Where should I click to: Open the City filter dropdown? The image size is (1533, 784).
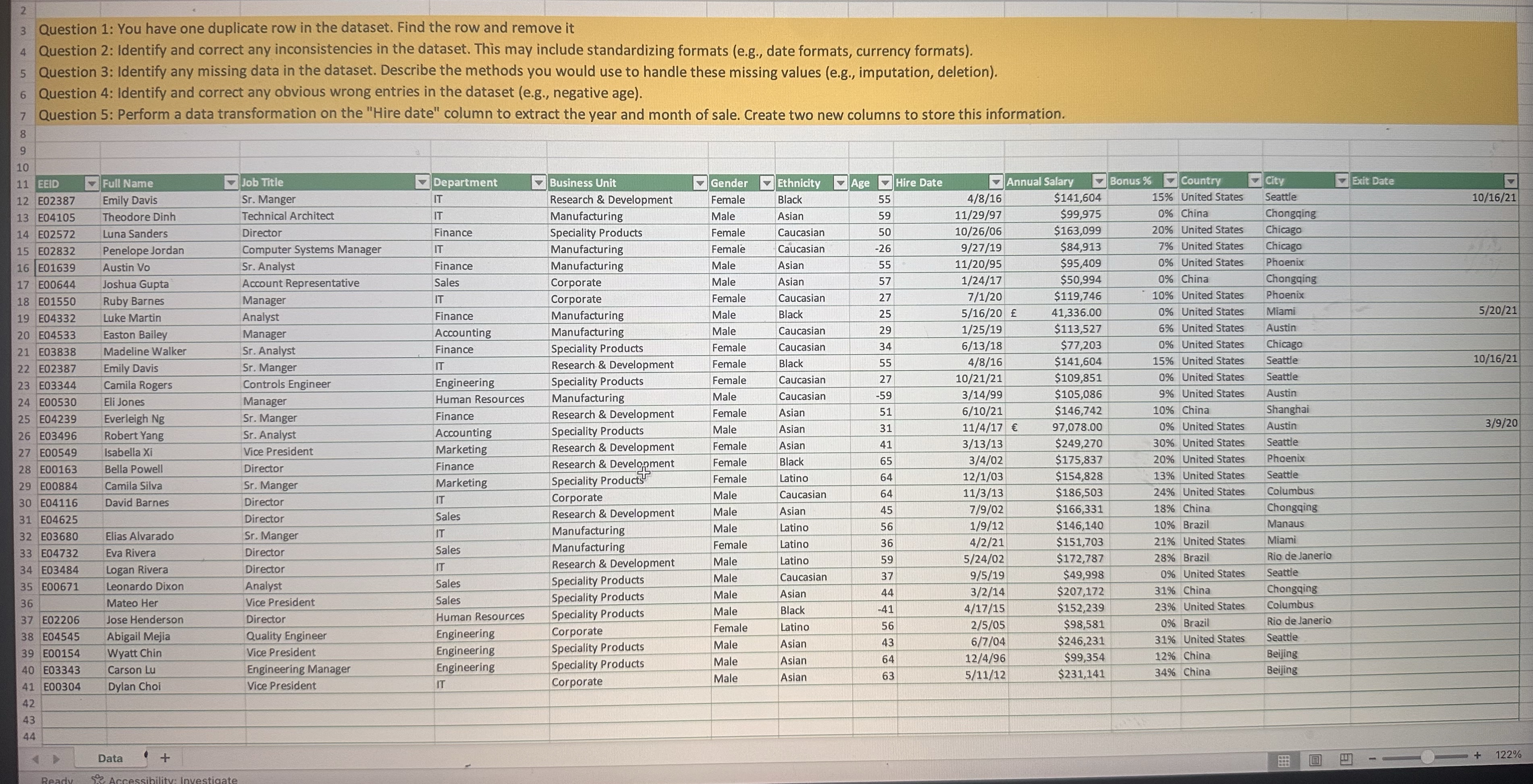coord(1341,180)
